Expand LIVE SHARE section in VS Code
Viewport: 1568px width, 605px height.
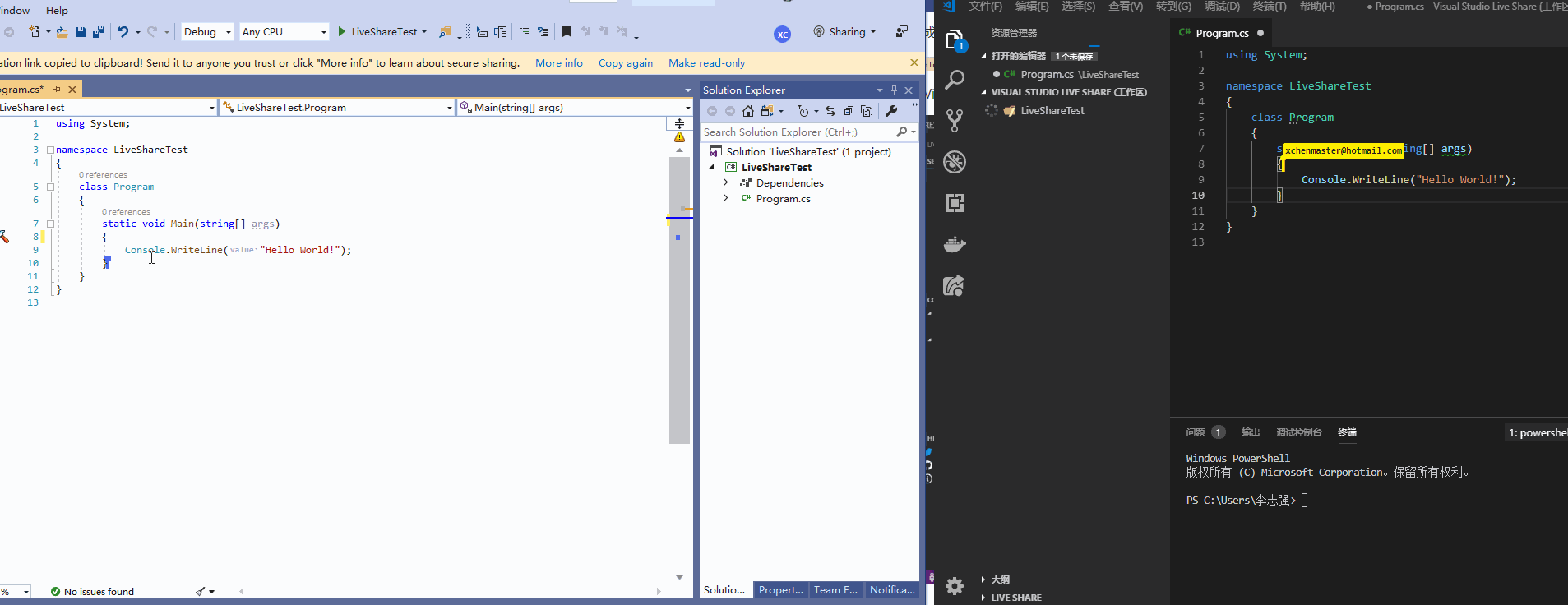1011,598
